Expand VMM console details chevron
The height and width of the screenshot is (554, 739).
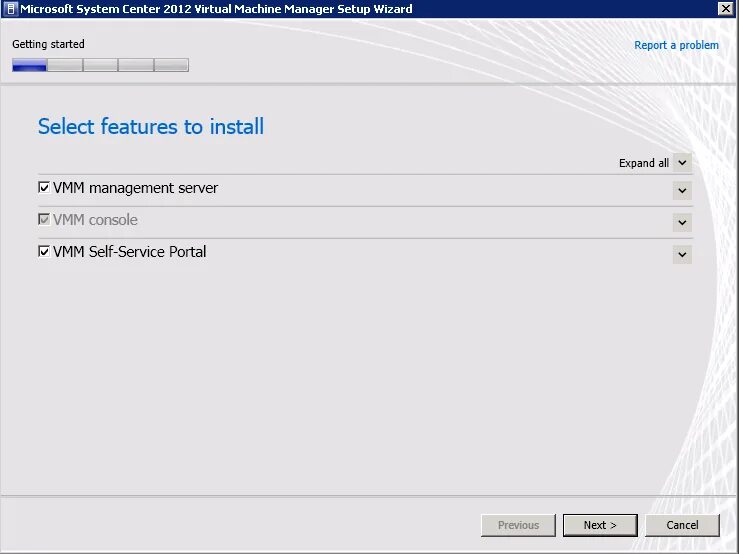[x=682, y=223]
